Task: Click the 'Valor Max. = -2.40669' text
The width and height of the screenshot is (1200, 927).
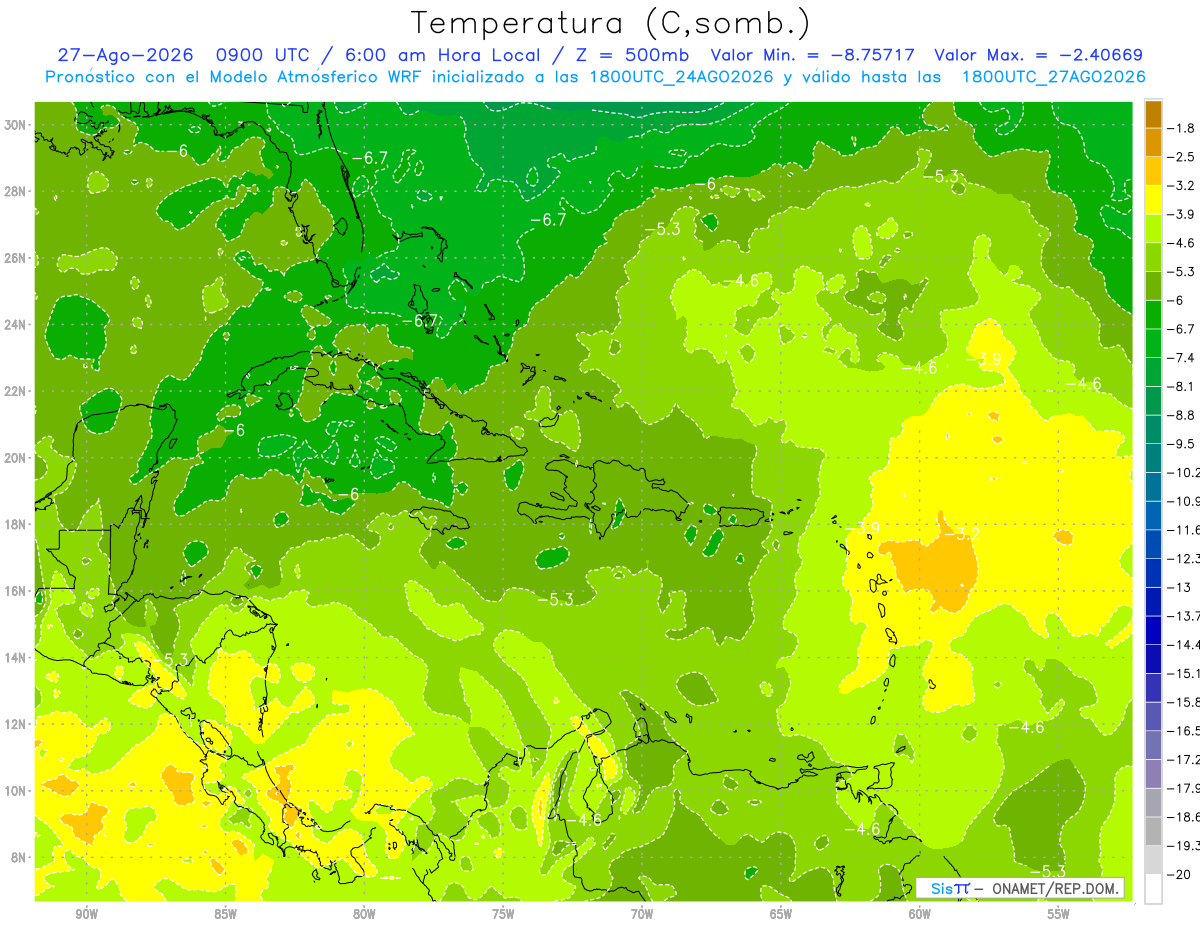Action: 1038,55
